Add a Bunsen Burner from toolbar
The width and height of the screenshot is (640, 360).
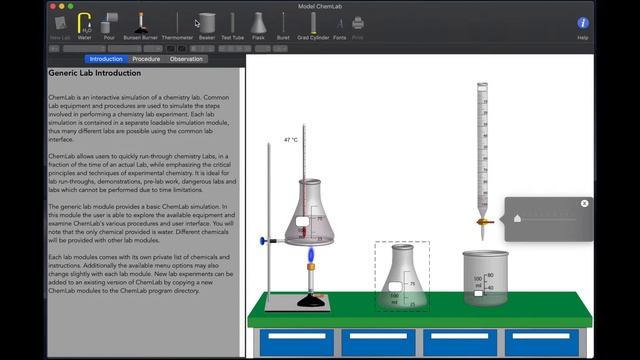coord(140,27)
